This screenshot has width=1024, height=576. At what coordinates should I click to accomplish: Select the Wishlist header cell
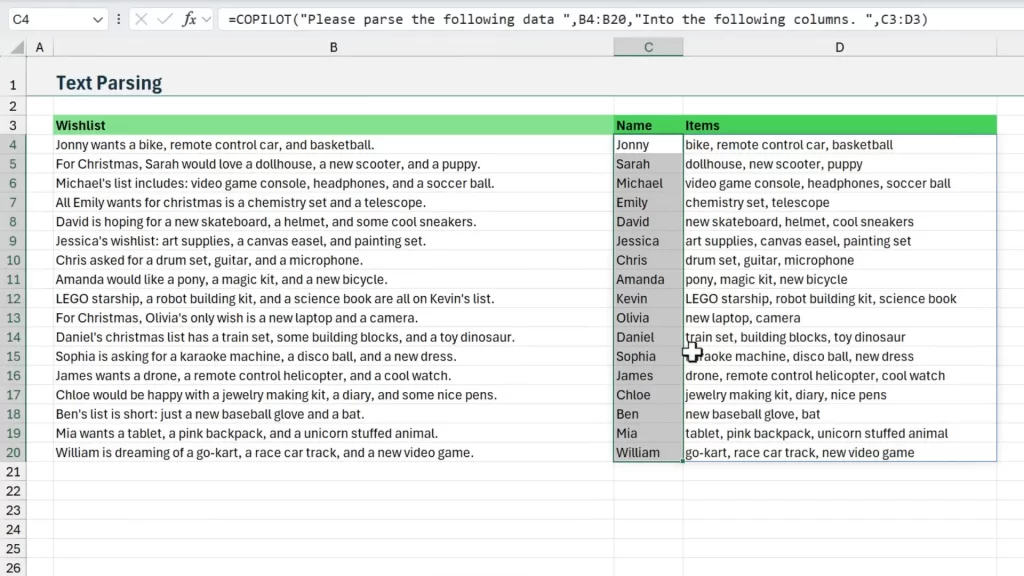[x=333, y=125]
